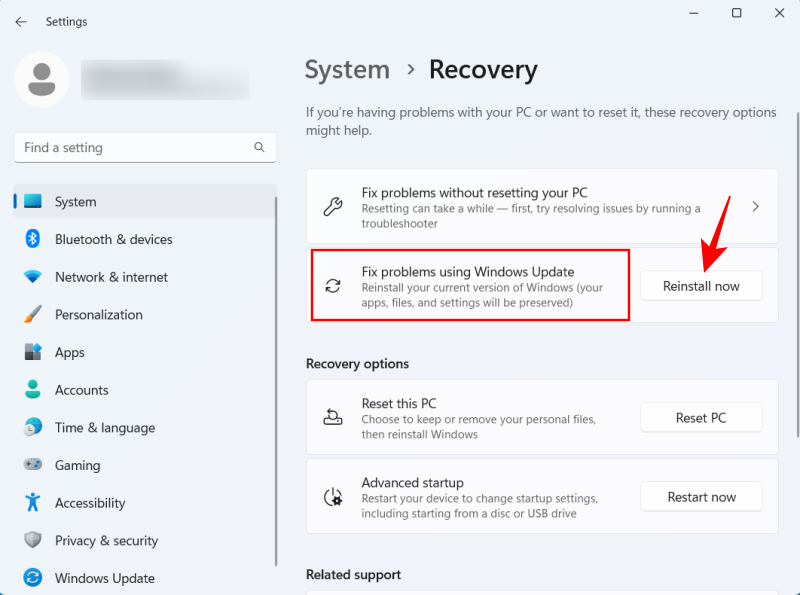The image size is (800, 595).
Task: Go to Time & language label
Action: pos(105,428)
